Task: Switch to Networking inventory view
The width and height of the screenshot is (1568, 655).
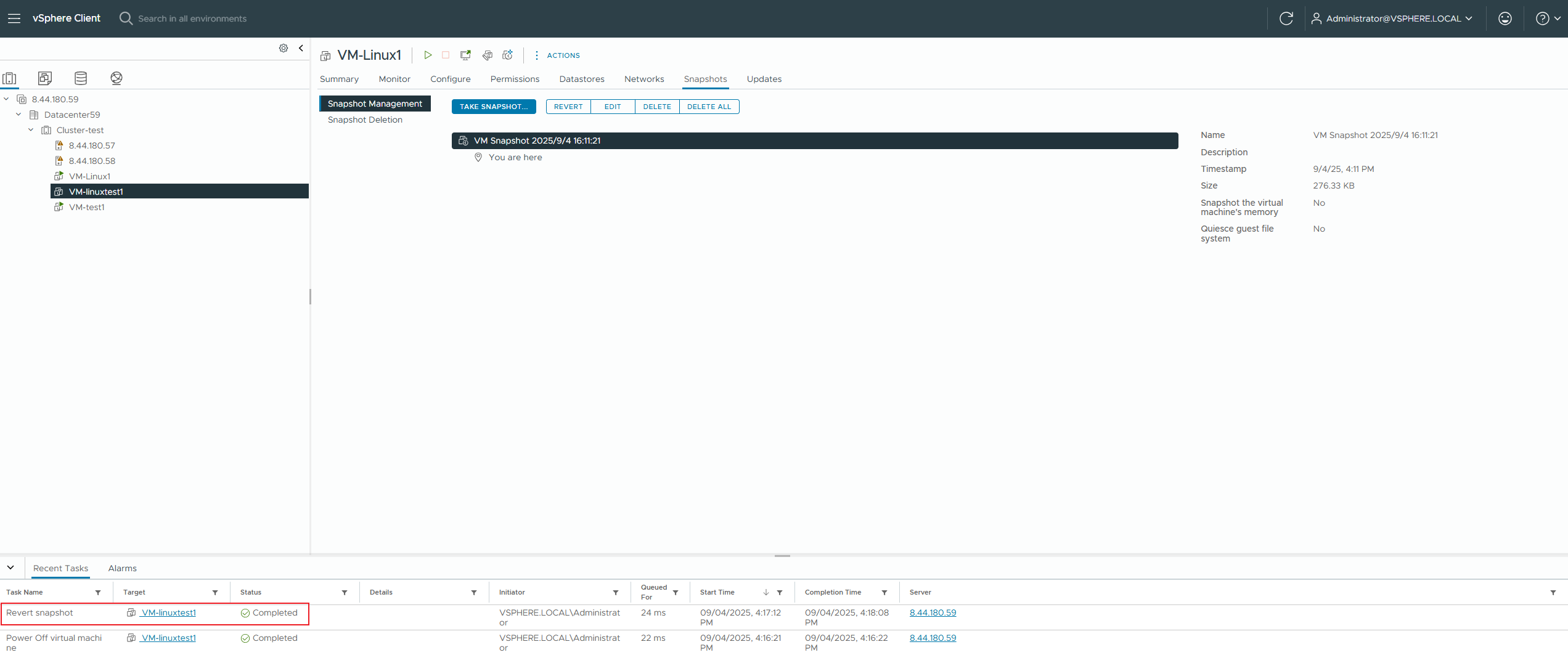Action: click(x=116, y=78)
